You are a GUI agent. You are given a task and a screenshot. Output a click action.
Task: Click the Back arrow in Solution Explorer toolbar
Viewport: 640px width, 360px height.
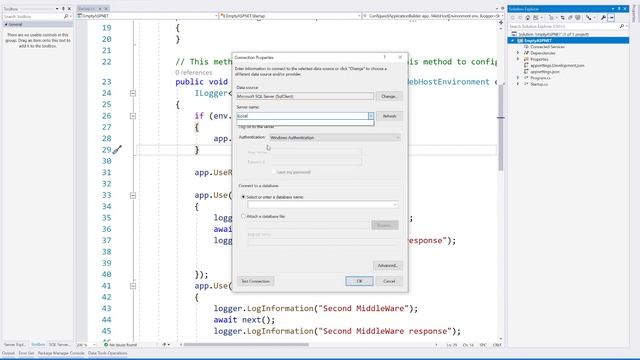tap(513, 18)
